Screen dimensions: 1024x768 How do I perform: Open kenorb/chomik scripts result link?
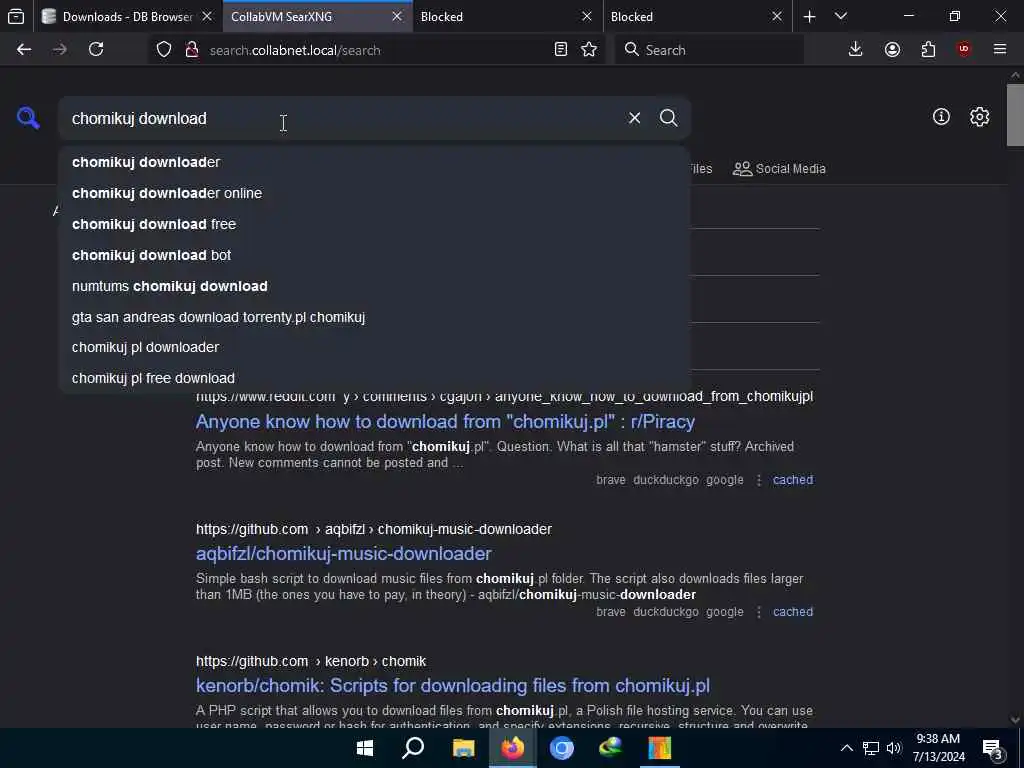[453, 686]
